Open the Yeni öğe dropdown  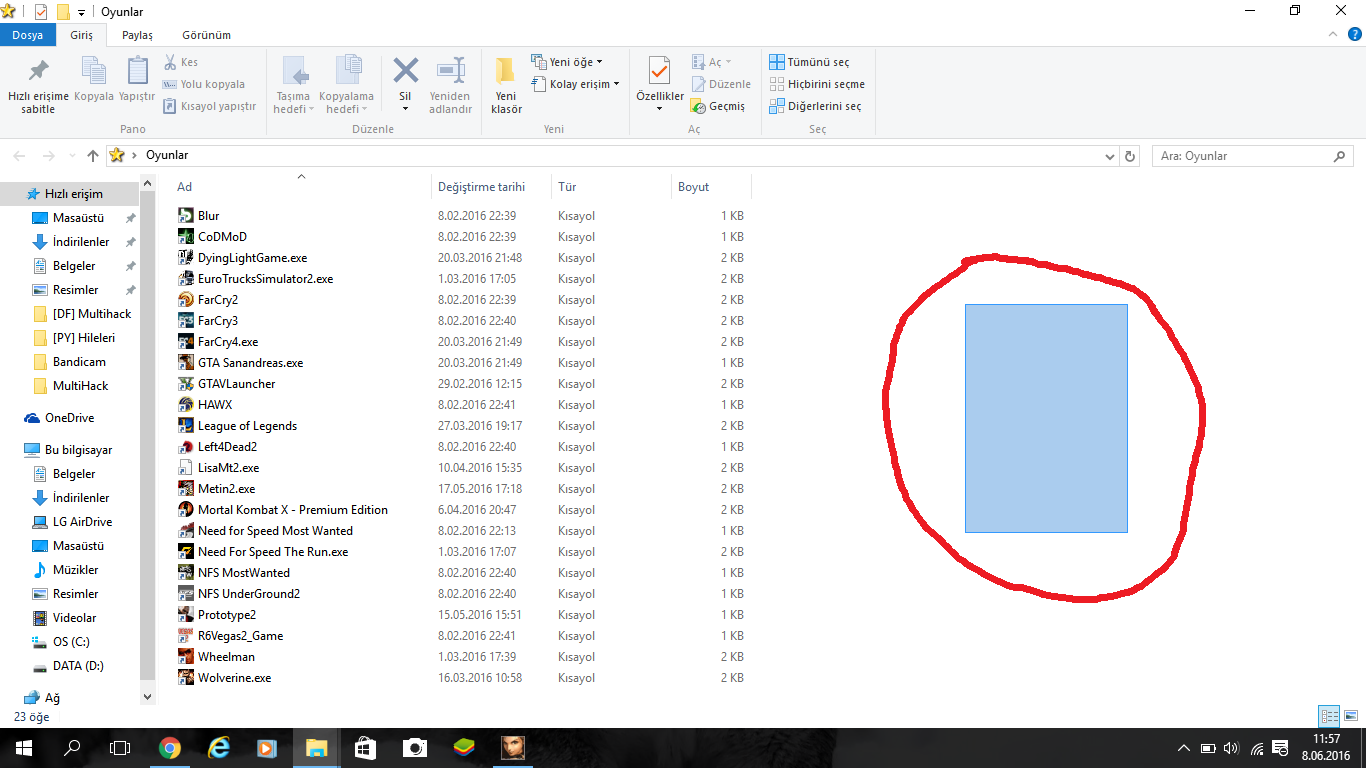coord(567,62)
